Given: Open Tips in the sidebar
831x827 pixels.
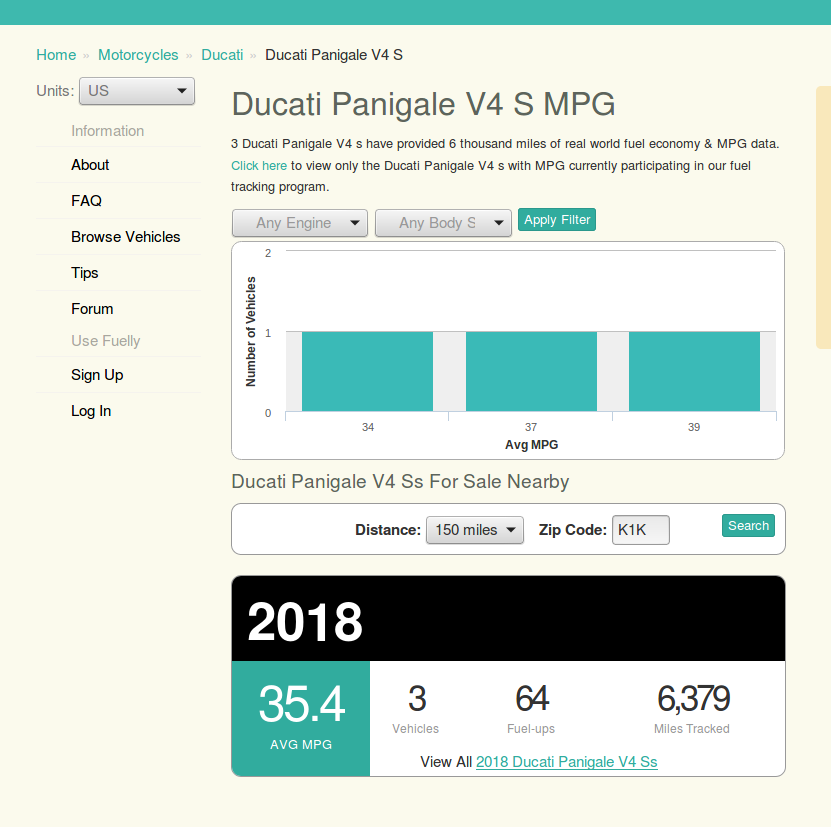Looking at the screenshot, I should [85, 273].
